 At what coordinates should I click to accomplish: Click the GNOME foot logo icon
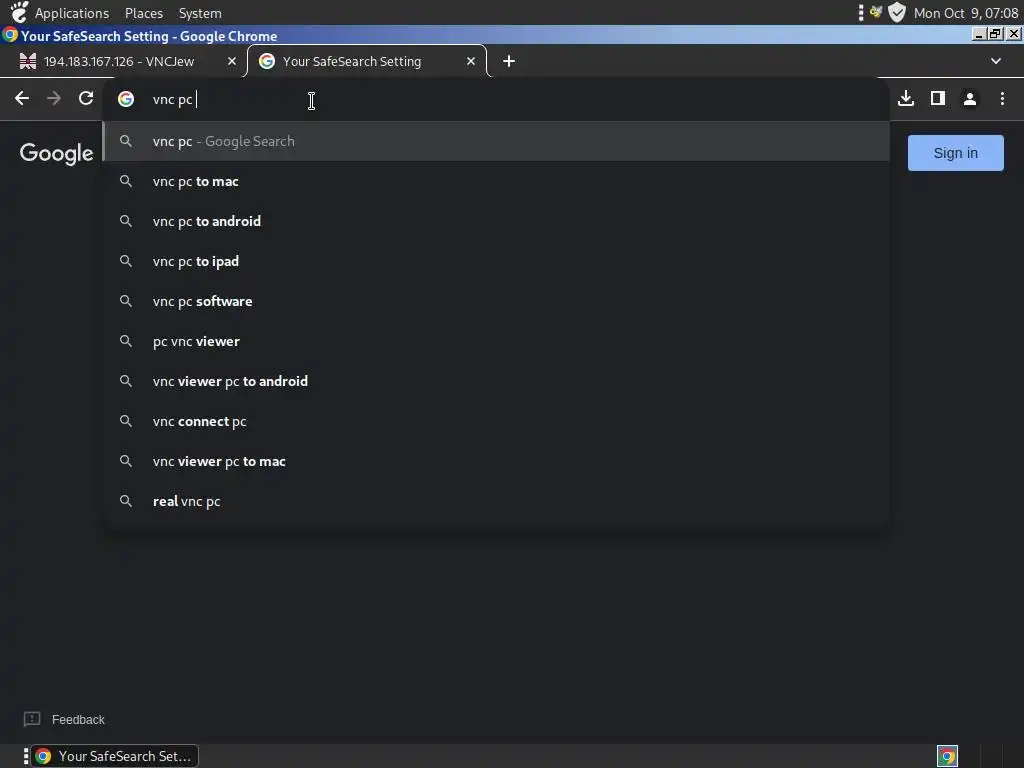(x=20, y=12)
